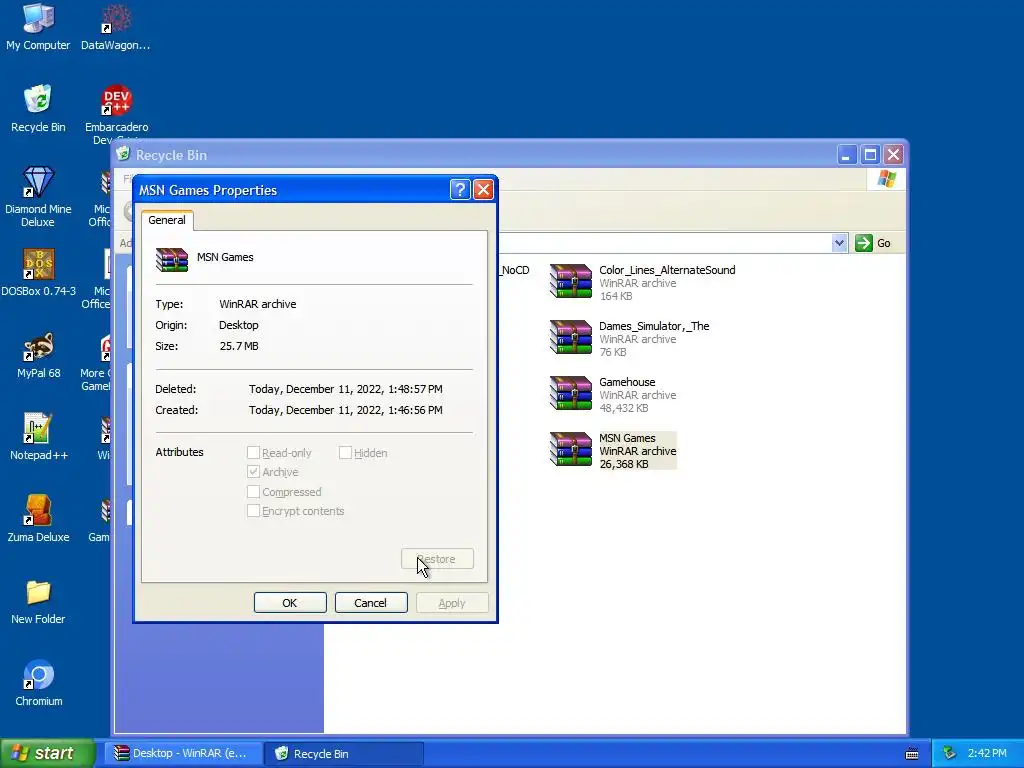This screenshot has height=768, width=1024.
Task: Click the Origin value Desktop
Action: point(239,325)
